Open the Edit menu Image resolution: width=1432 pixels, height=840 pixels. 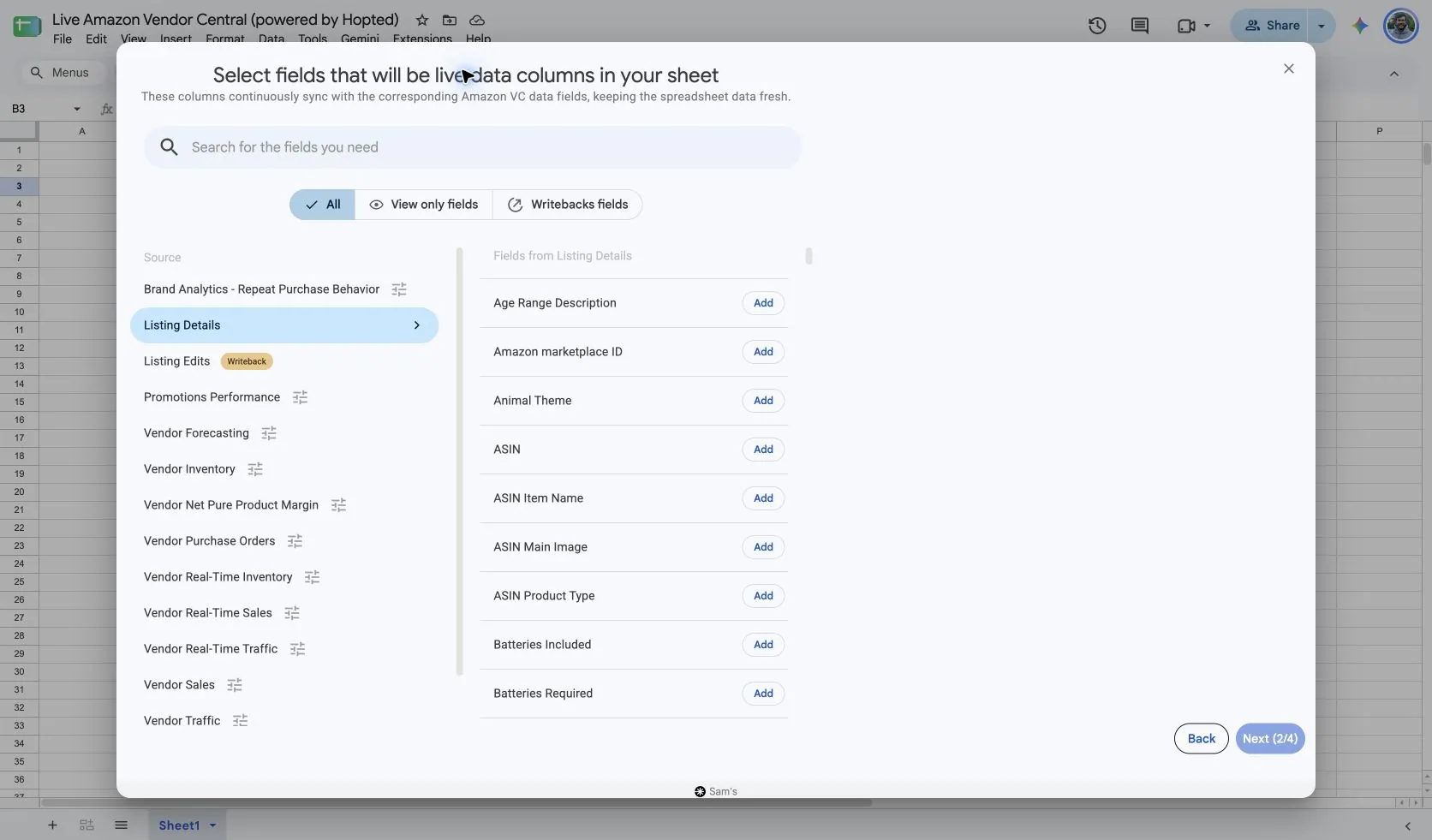[x=96, y=39]
